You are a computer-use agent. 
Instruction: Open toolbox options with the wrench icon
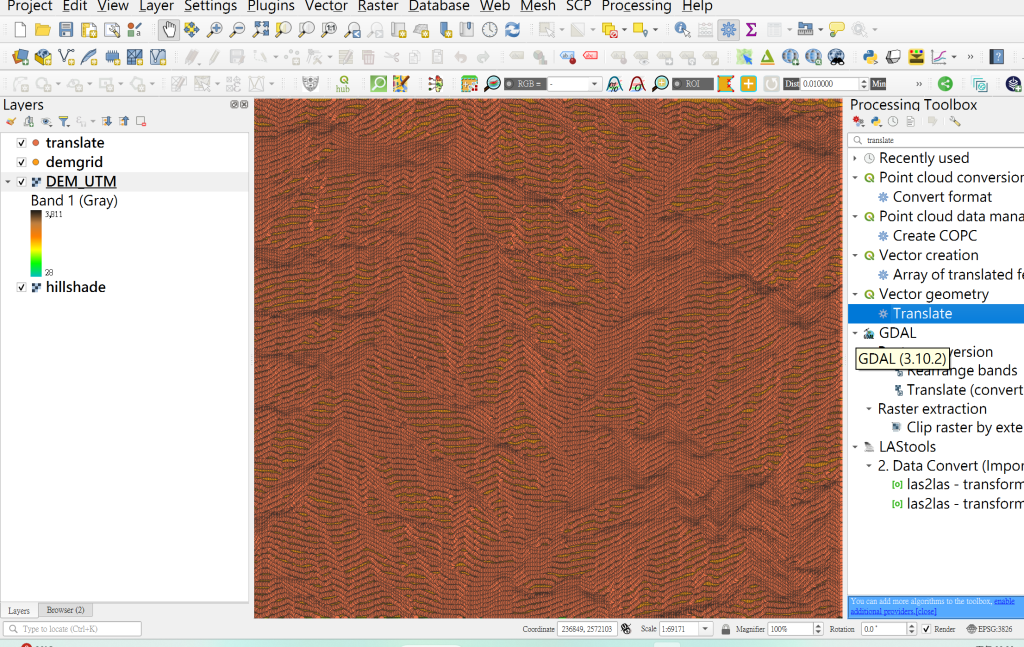click(x=954, y=121)
